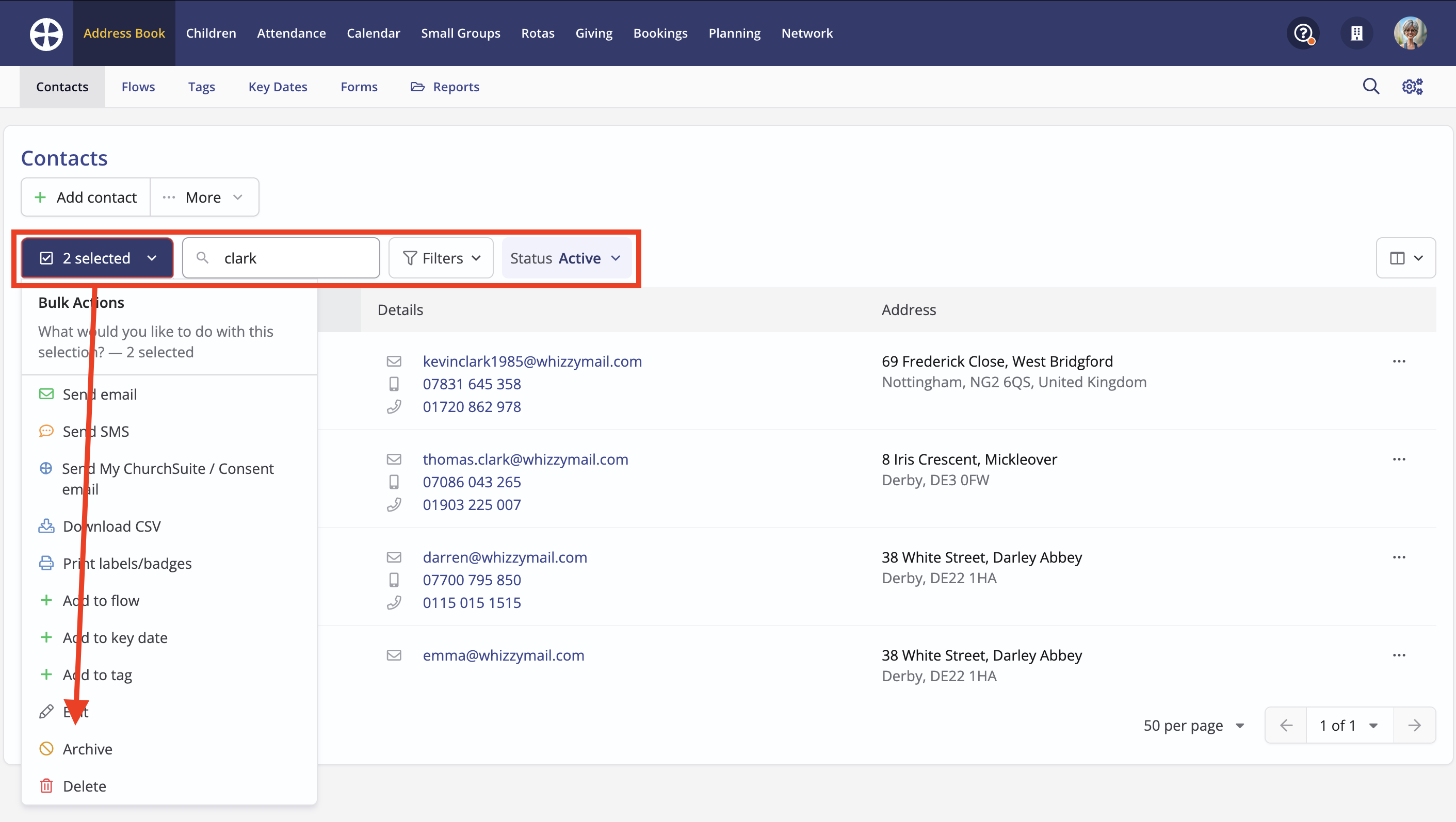Open the Reports tab

[x=445, y=87]
